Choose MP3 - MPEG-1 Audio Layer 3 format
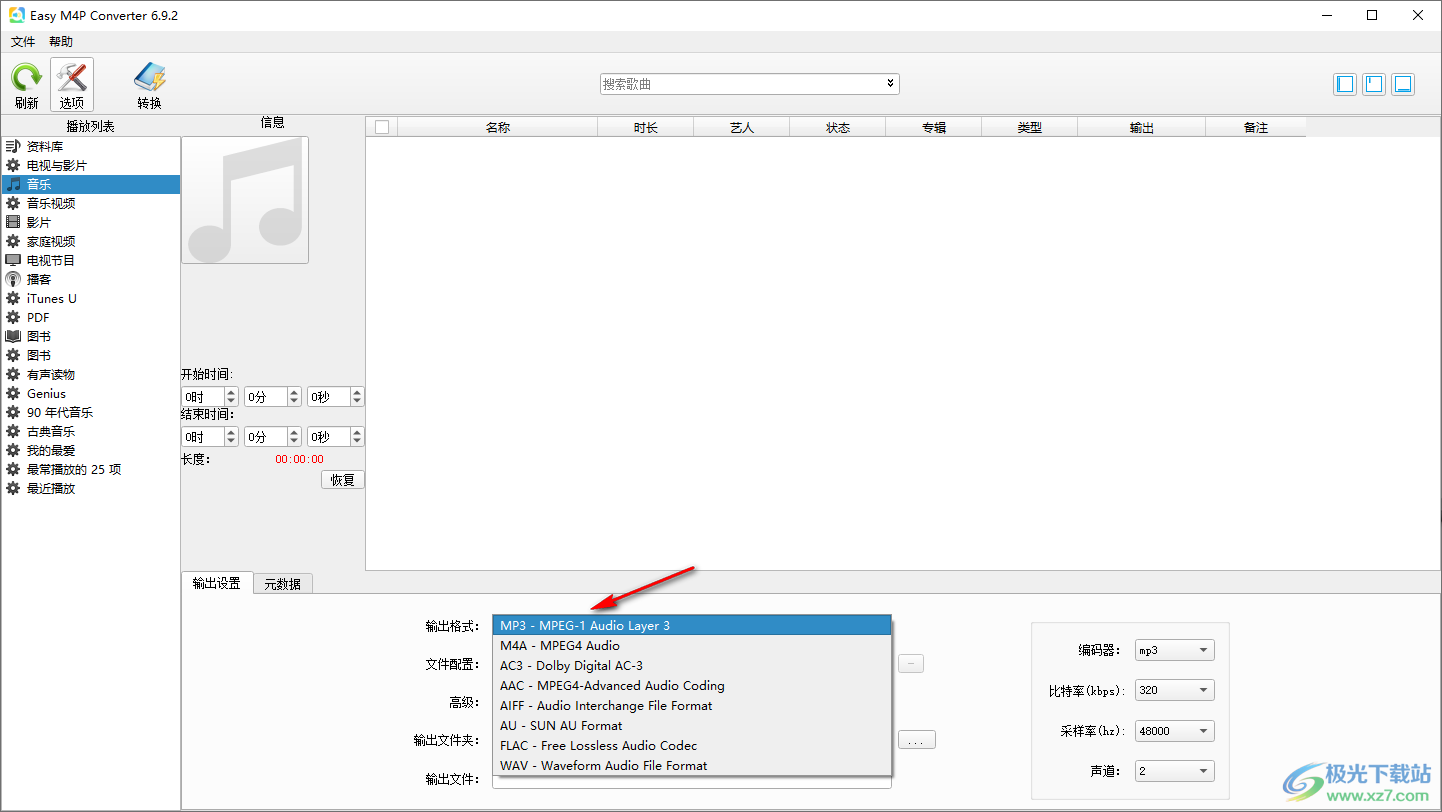Image resolution: width=1442 pixels, height=812 pixels. pos(692,625)
